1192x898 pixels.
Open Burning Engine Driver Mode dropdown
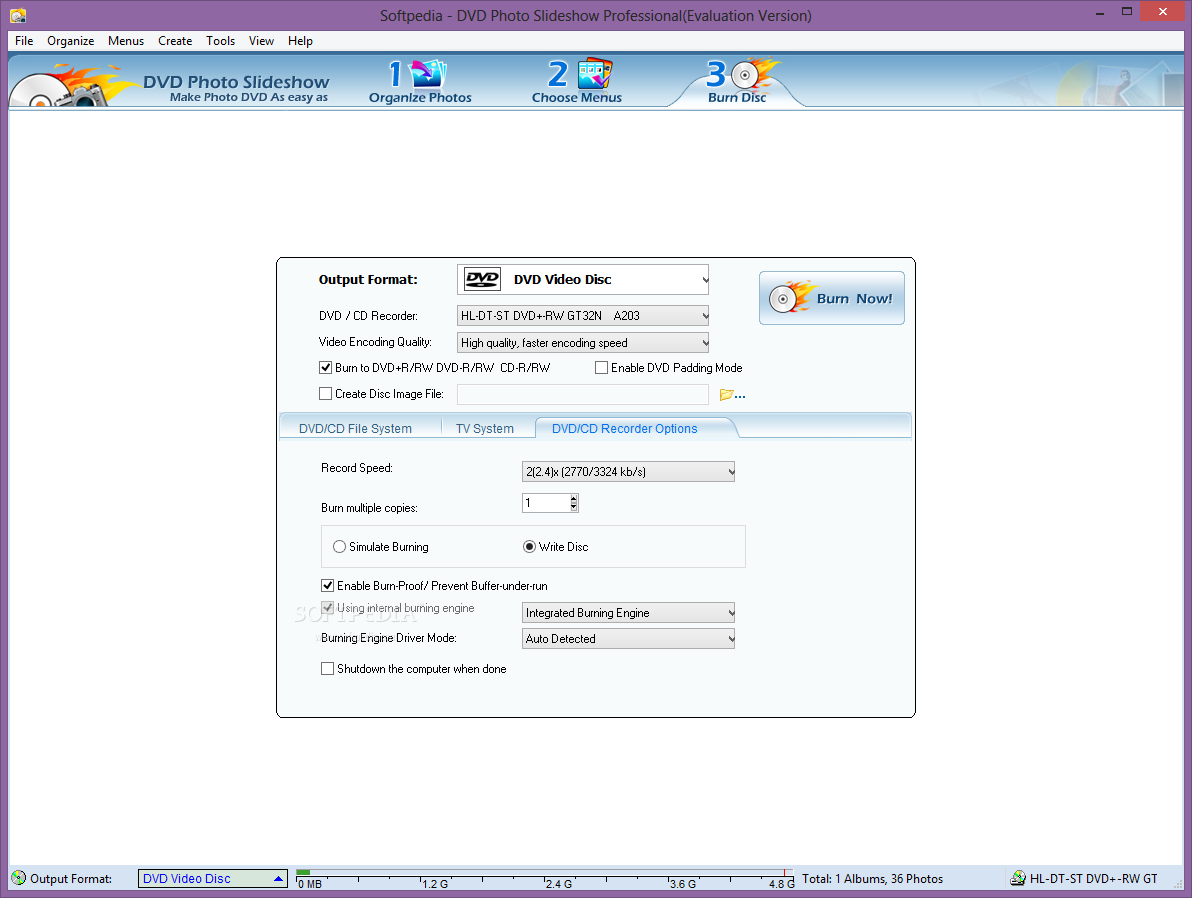click(628, 639)
